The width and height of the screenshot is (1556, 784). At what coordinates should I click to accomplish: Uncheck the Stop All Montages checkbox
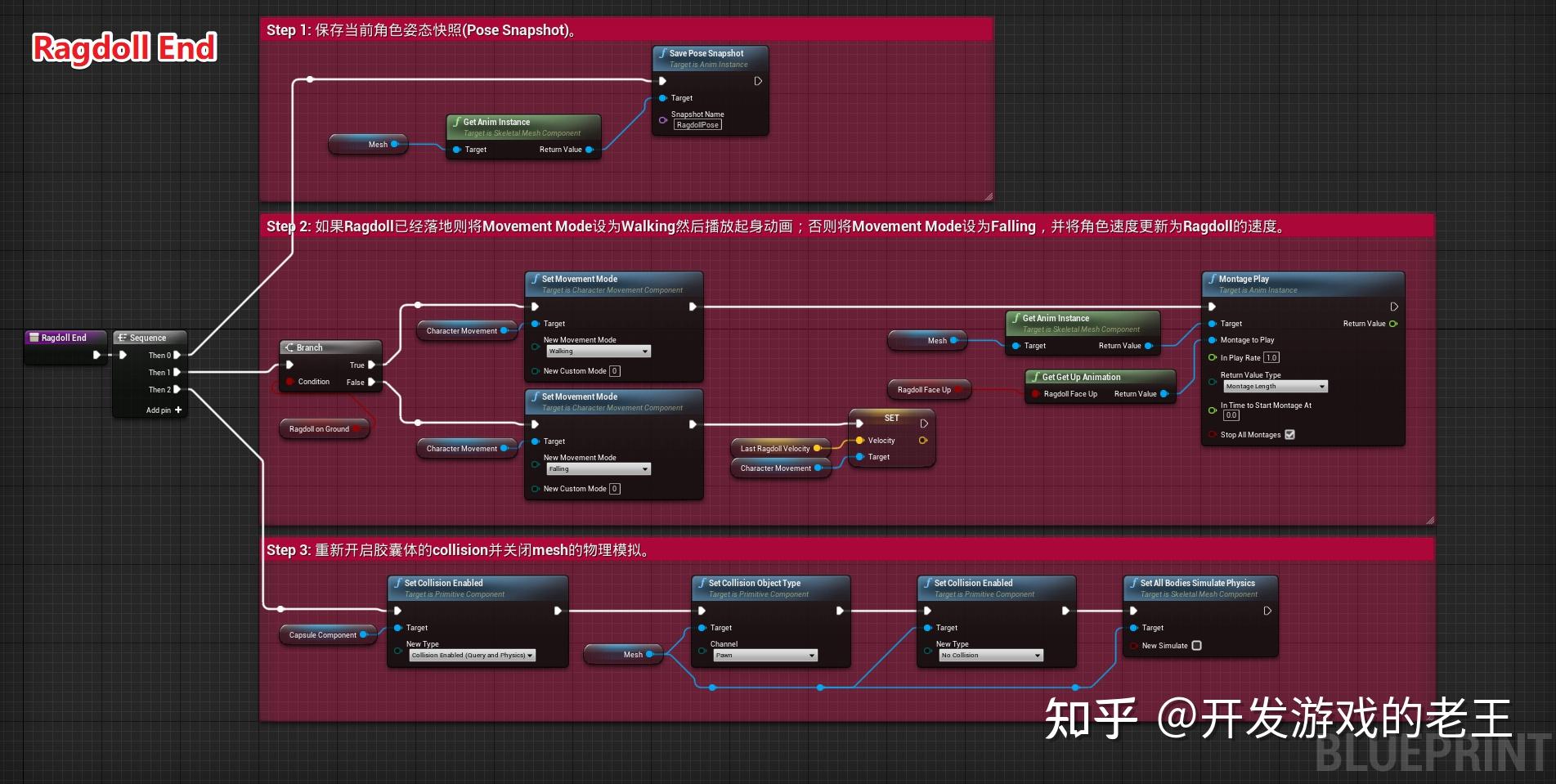[1290, 434]
